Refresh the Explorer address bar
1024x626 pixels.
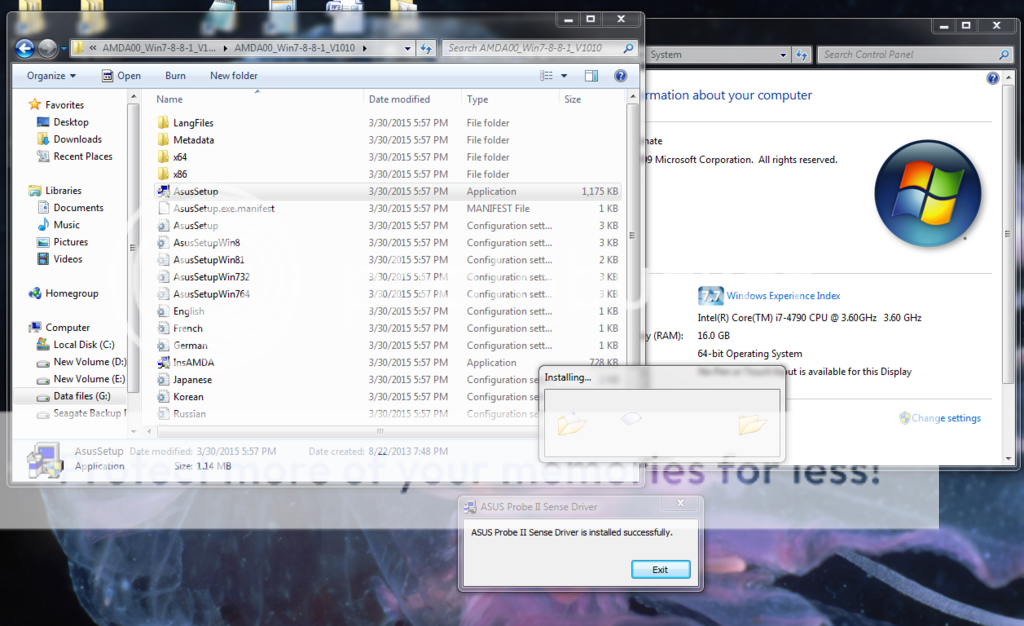(426, 48)
